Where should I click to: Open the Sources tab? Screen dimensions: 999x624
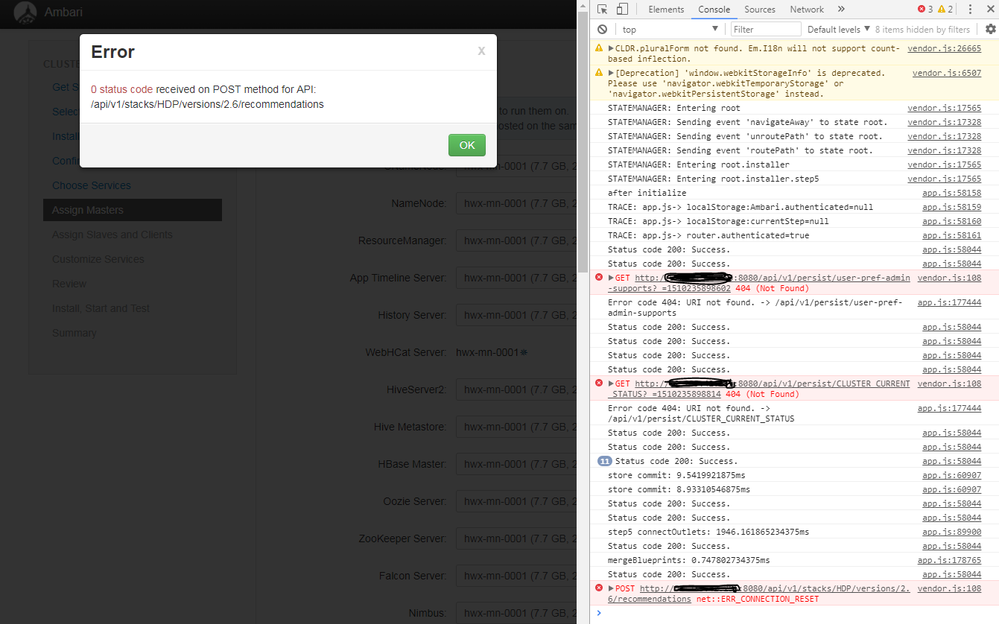point(759,10)
